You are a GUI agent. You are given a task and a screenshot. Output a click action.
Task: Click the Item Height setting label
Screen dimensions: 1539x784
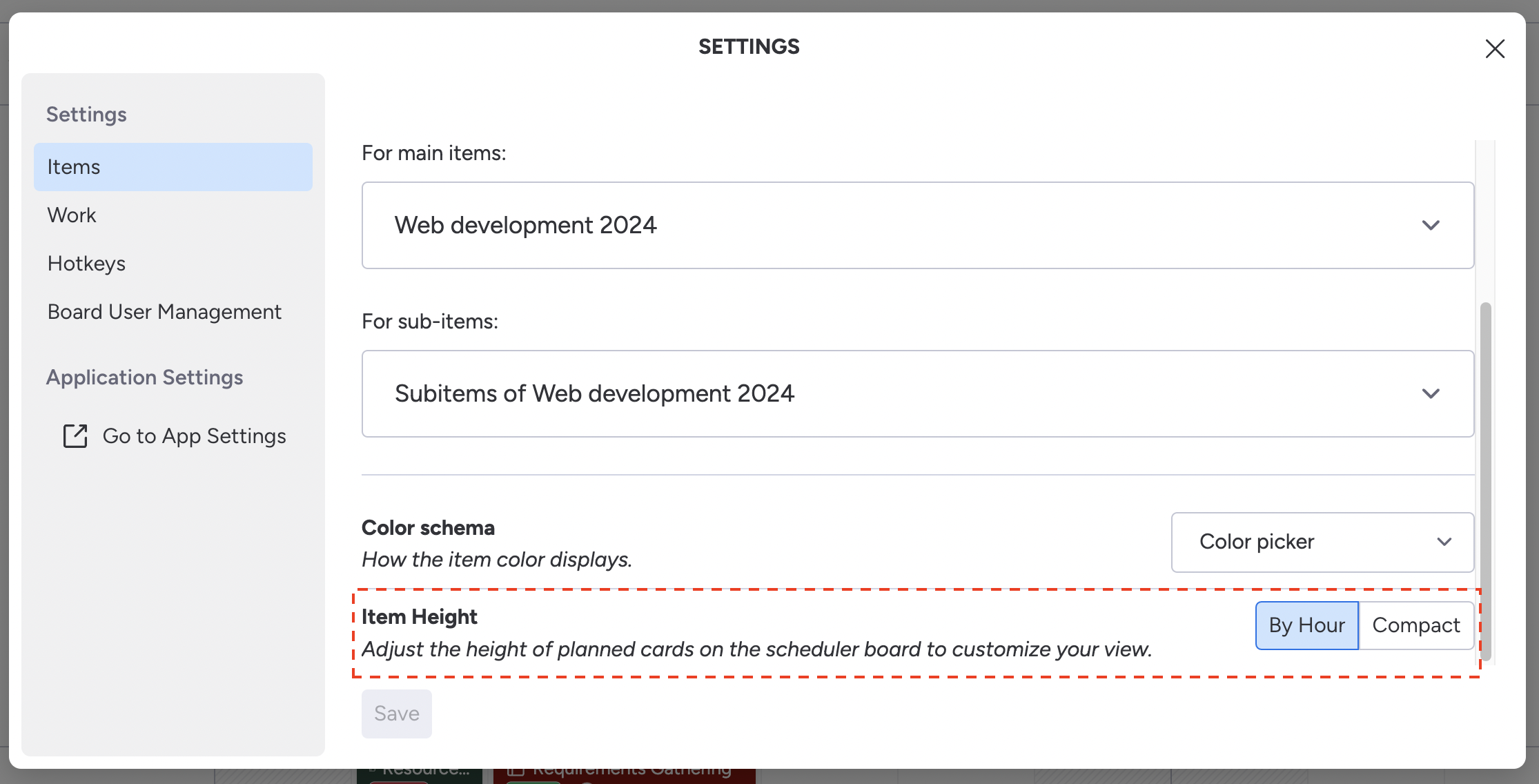[x=419, y=617]
